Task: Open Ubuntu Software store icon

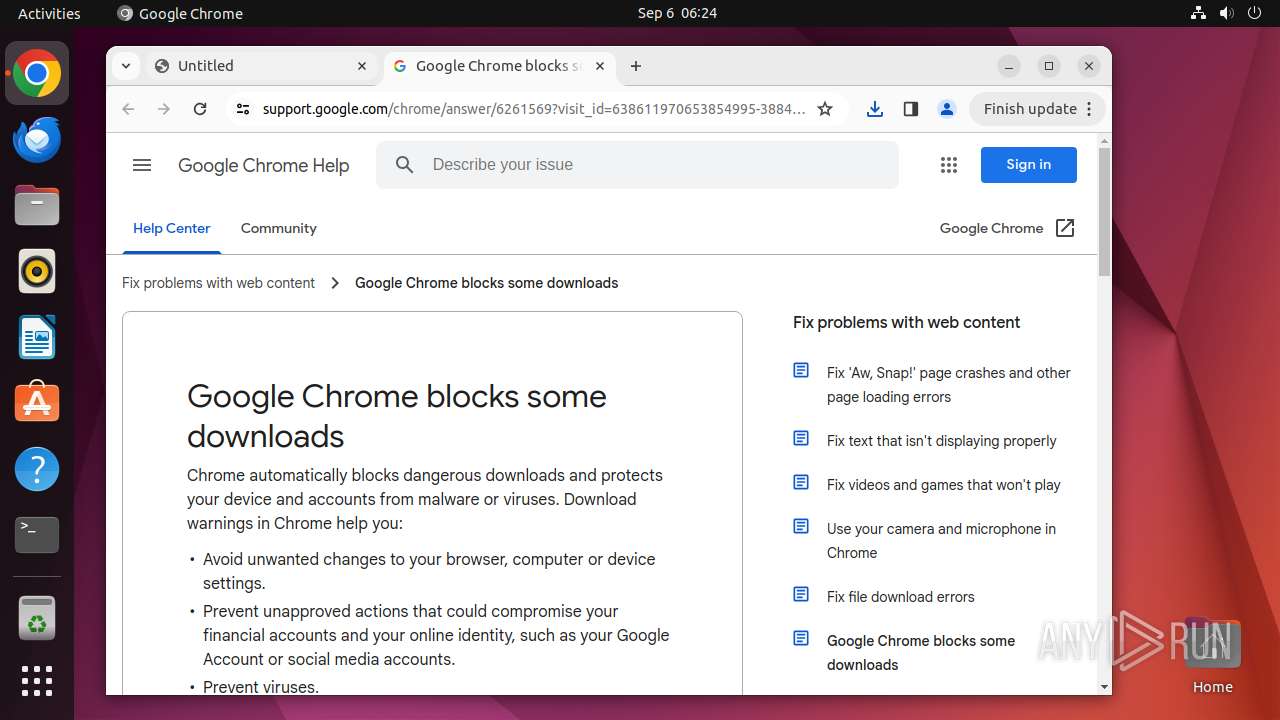Action: click(37, 403)
